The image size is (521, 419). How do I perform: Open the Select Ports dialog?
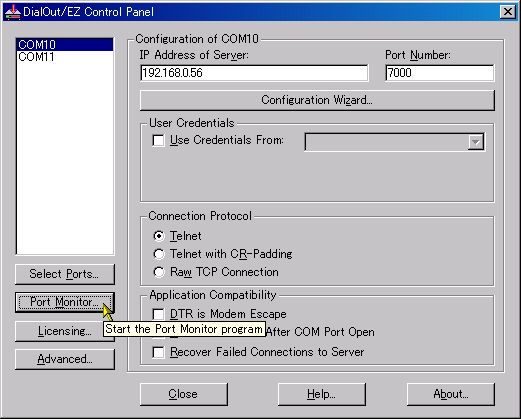click(65, 274)
